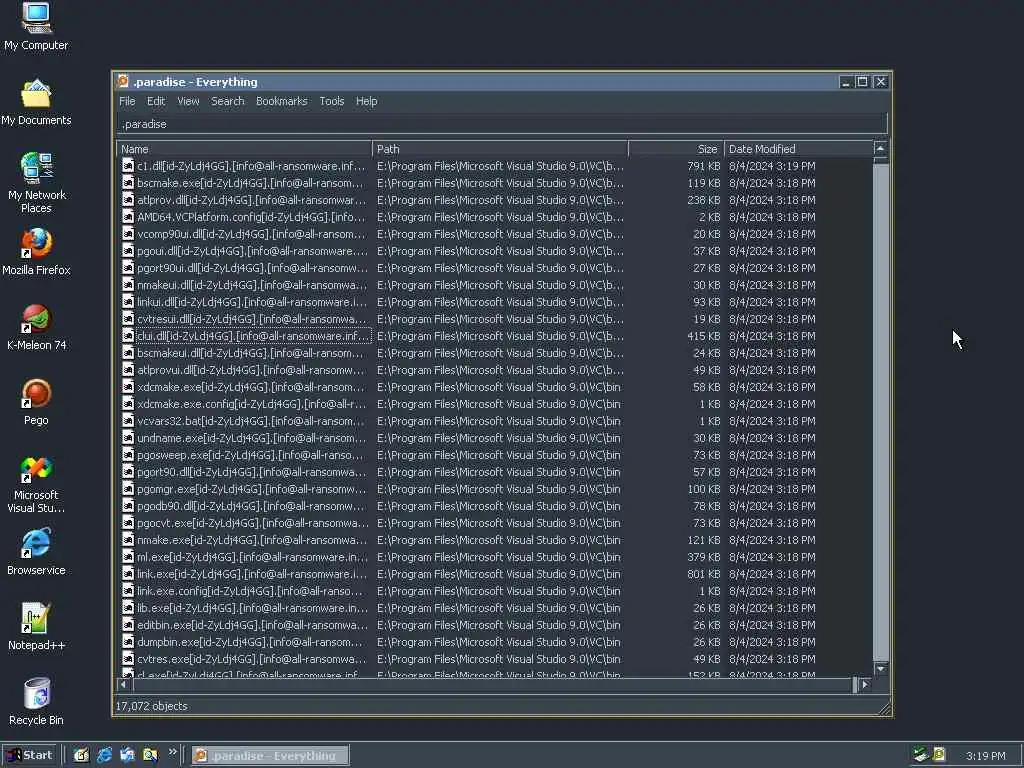1024x768 pixels.
Task: Click the file icon of pgoui.dll row
Action: click(128, 251)
